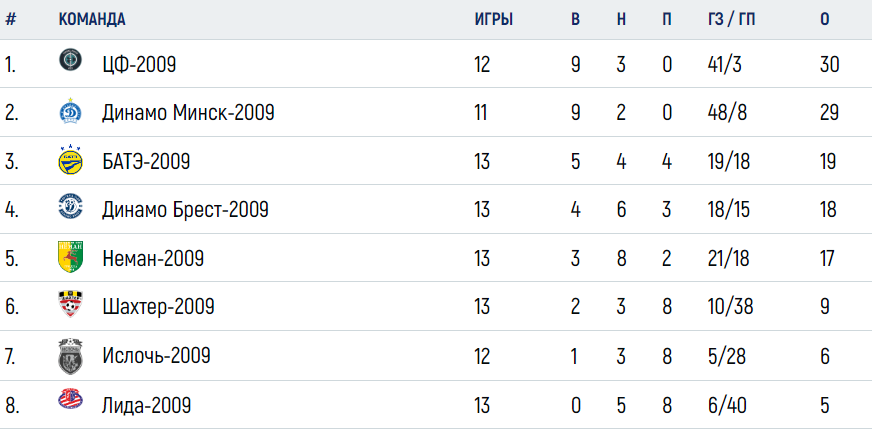This screenshot has width=872, height=429.
Task: Open the БАТЭ-2009 team name link
Action: [x=146, y=162]
